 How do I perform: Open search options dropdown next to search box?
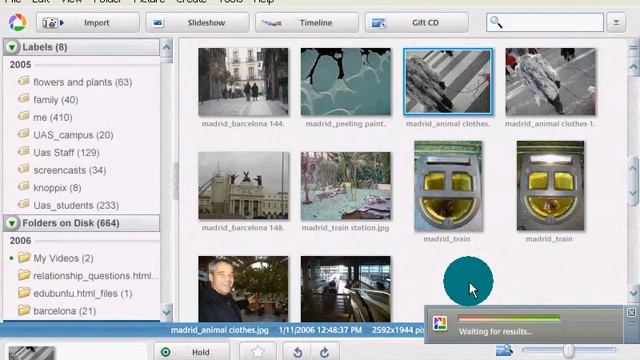(x=616, y=22)
